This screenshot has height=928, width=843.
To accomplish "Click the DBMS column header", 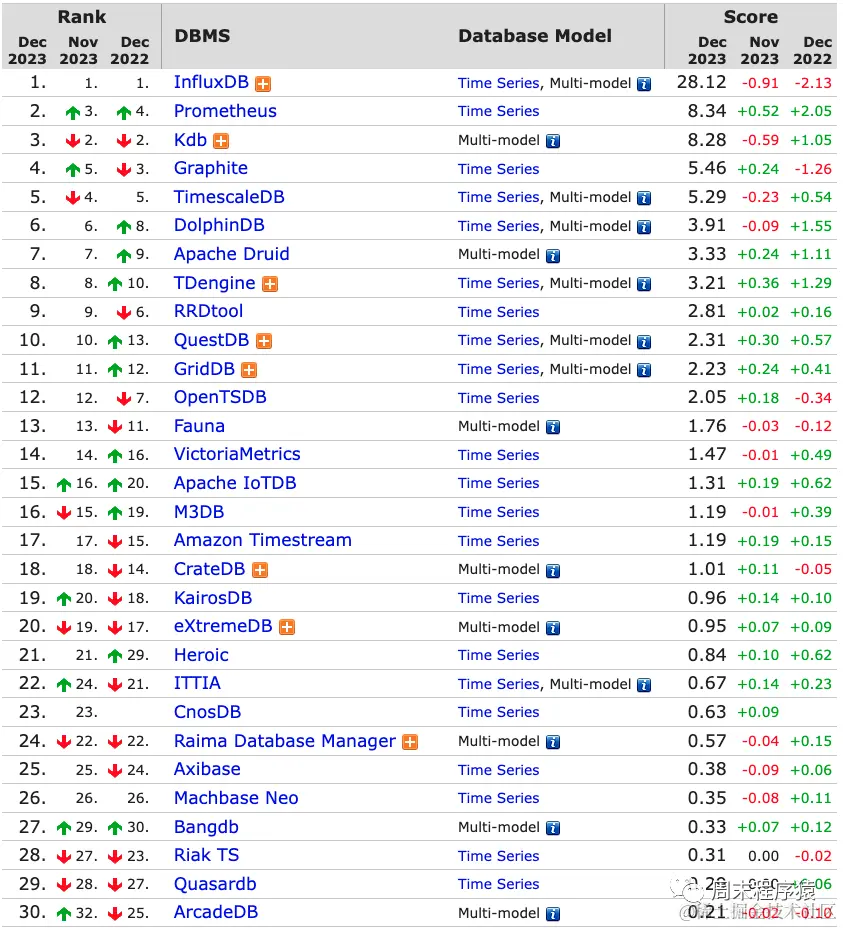I will [202, 36].
